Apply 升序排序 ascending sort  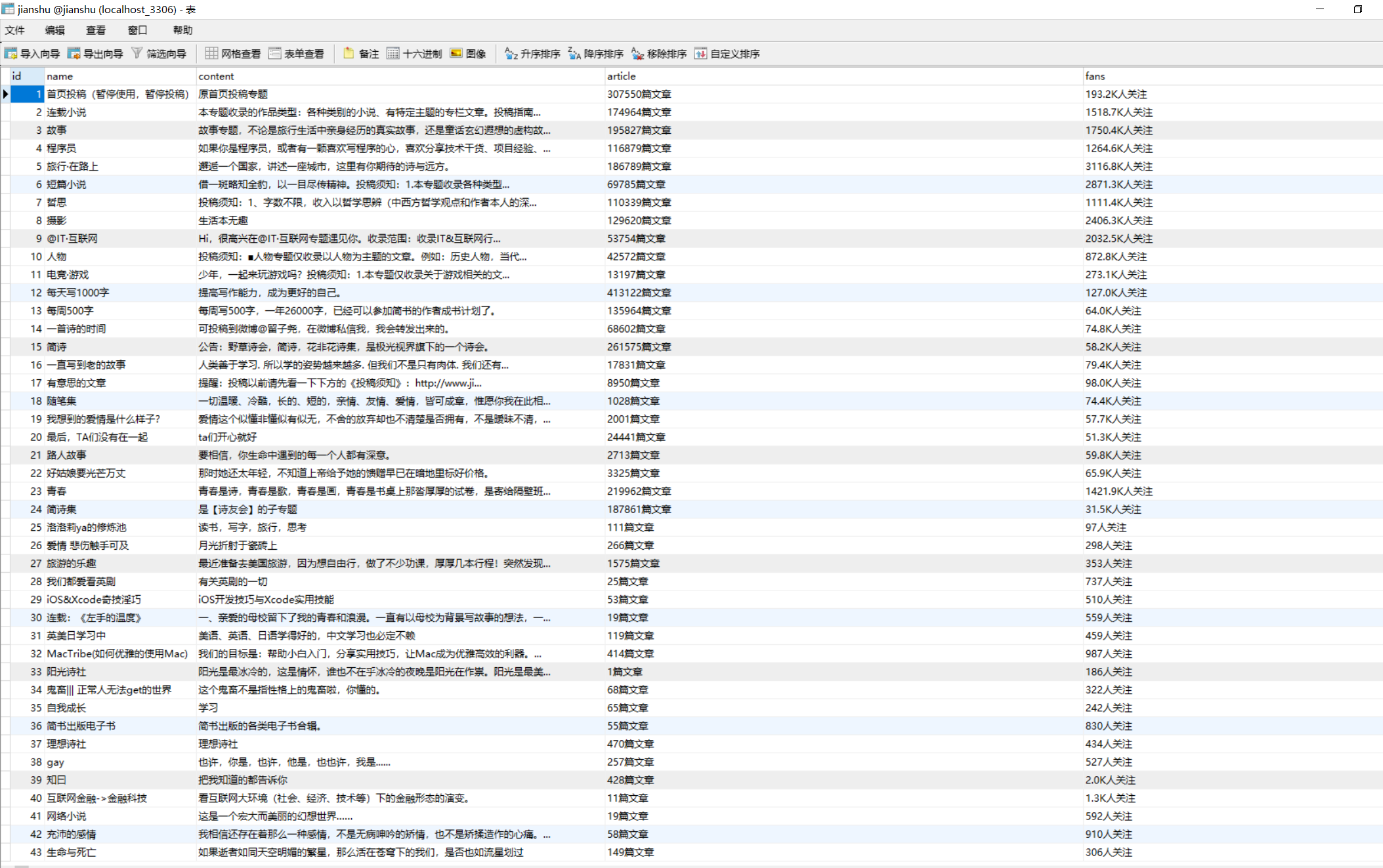tap(532, 54)
